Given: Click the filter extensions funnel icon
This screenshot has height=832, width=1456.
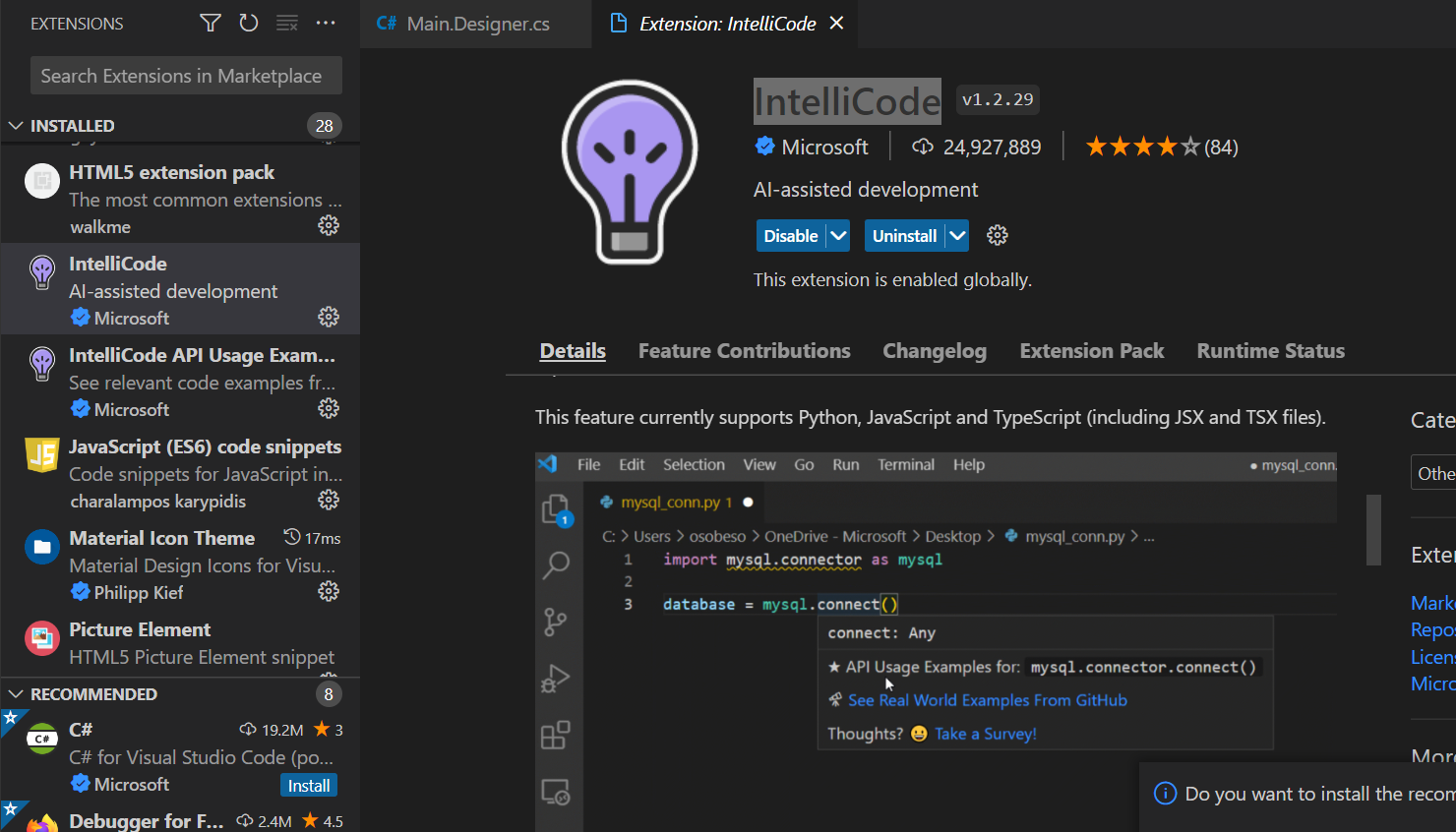Looking at the screenshot, I should click(211, 23).
